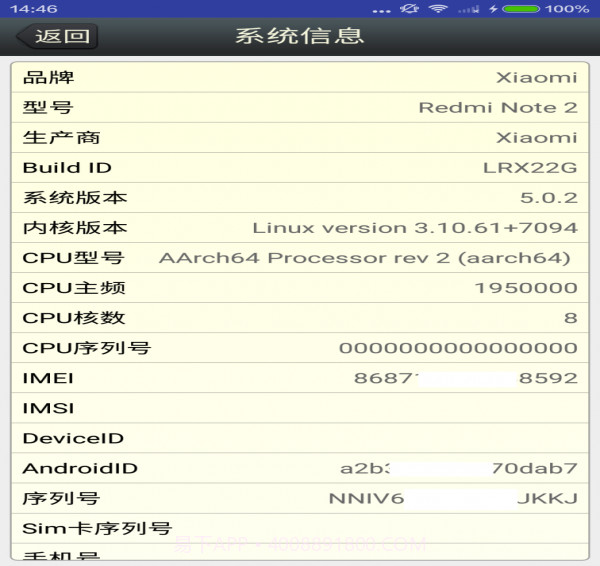Tap the 系统版本 5.0.2 row
Viewport: 600px width, 566px height.
click(300, 198)
